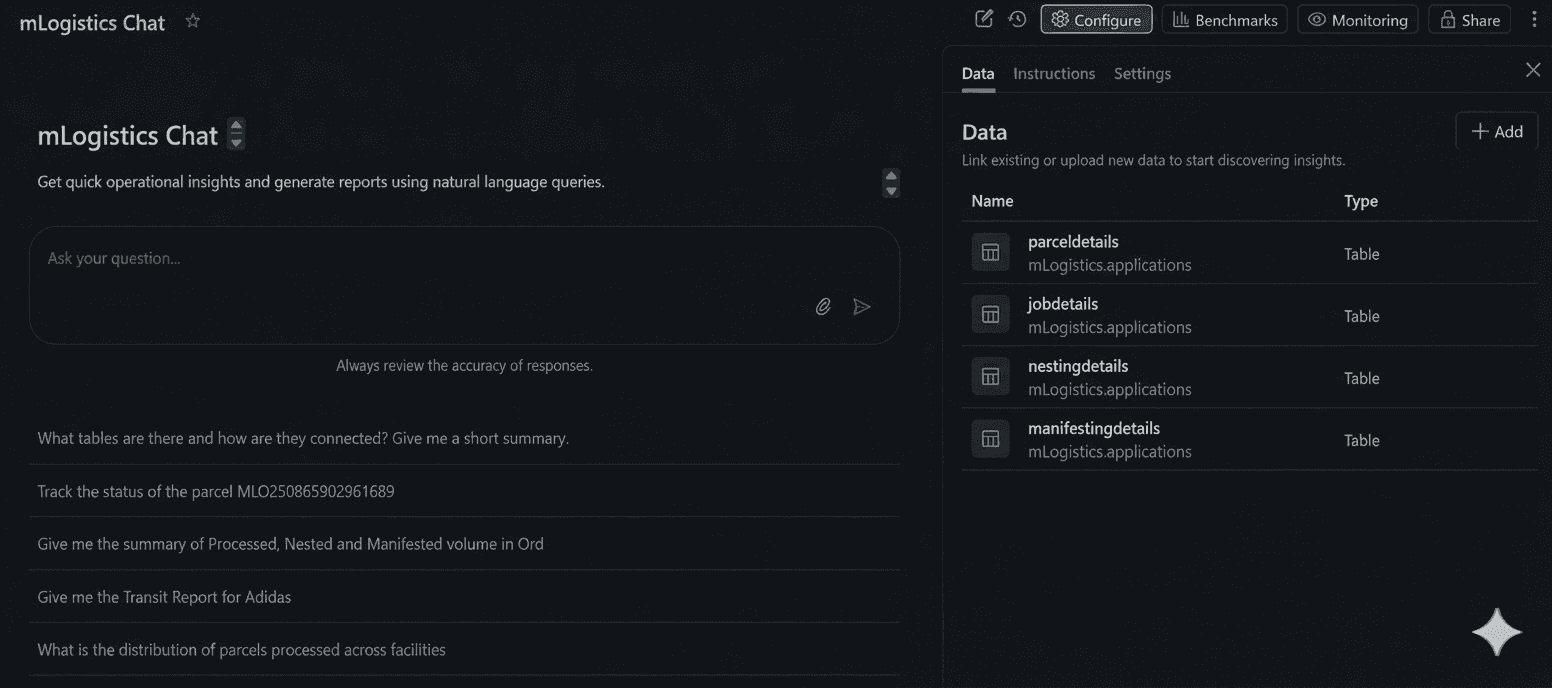
Task: Click the Transit Report for Adidas suggestion
Action: tap(163, 596)
